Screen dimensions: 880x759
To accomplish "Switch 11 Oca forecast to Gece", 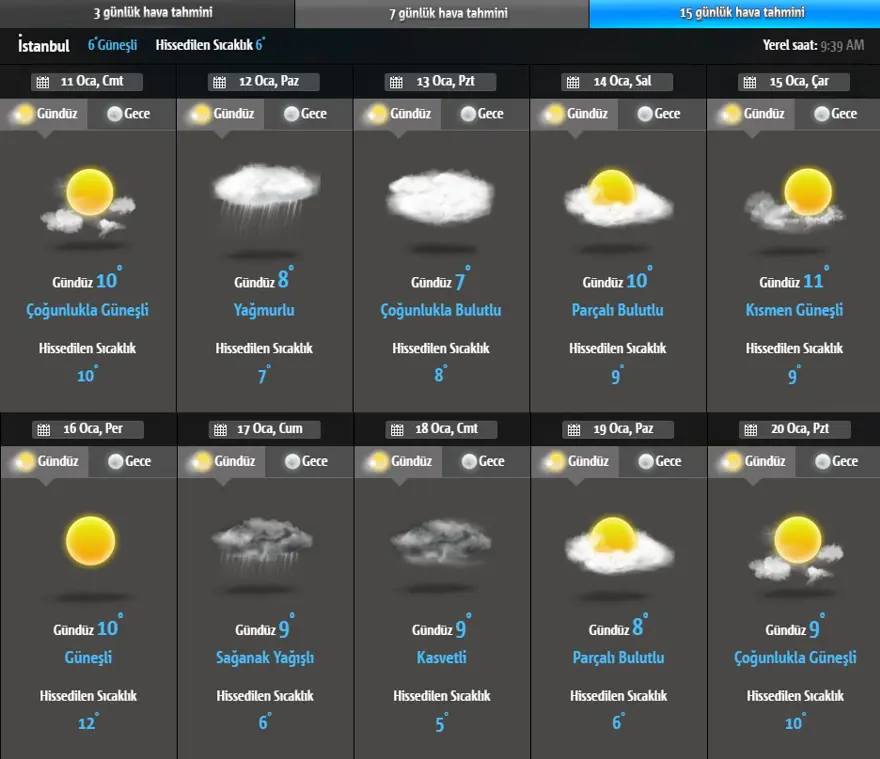I will click(x=129, y=114).
